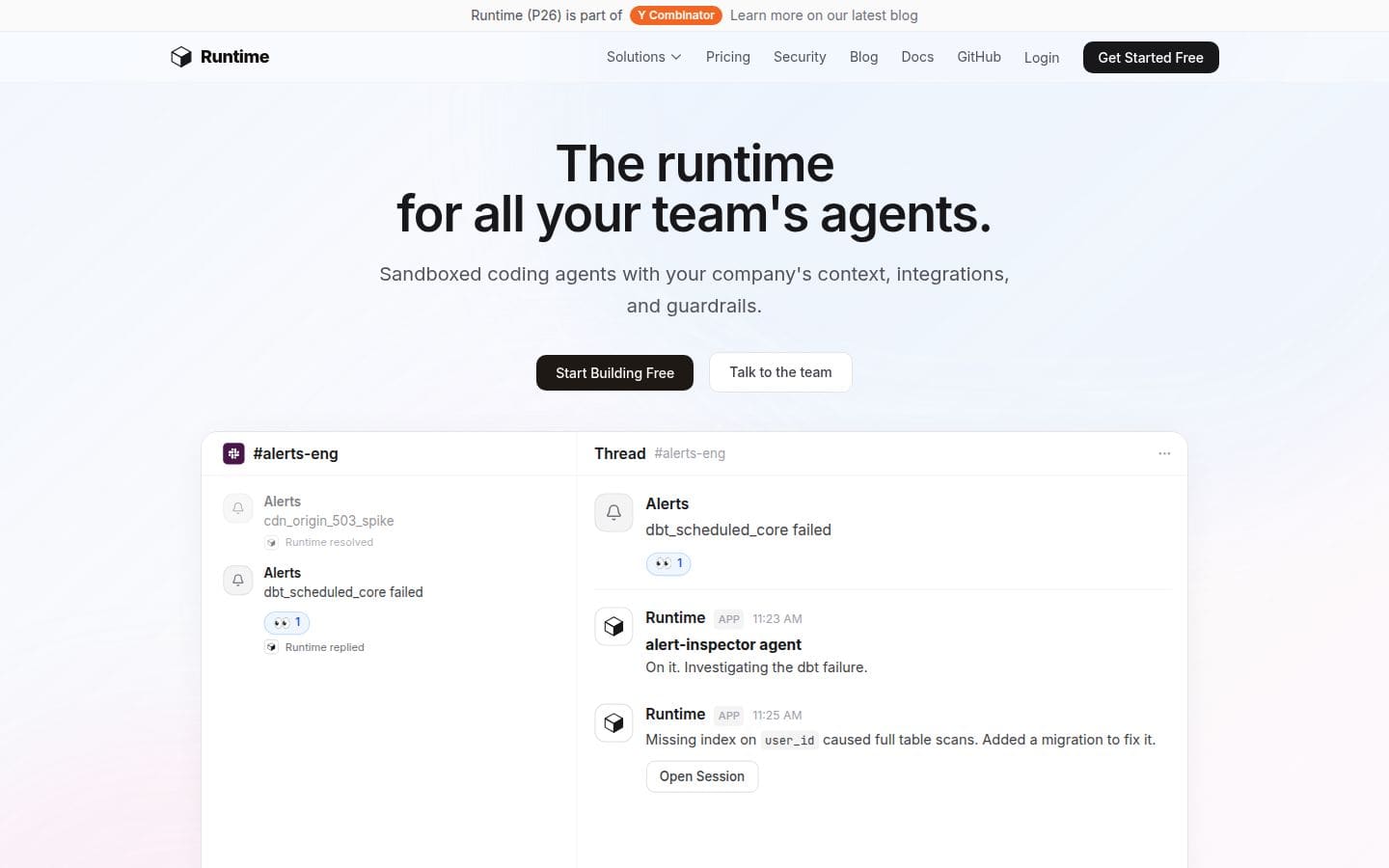Open the Solutions dropdown menu
This screenshot has width=1389, height=868.
[x=643, y=57]
